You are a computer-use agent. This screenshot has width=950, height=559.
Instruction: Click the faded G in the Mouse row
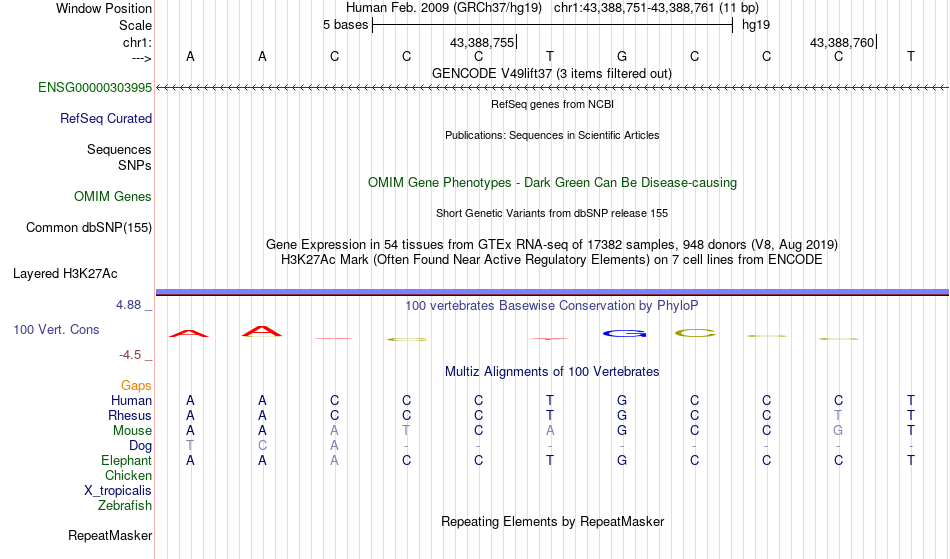click(x=838, y=431)
